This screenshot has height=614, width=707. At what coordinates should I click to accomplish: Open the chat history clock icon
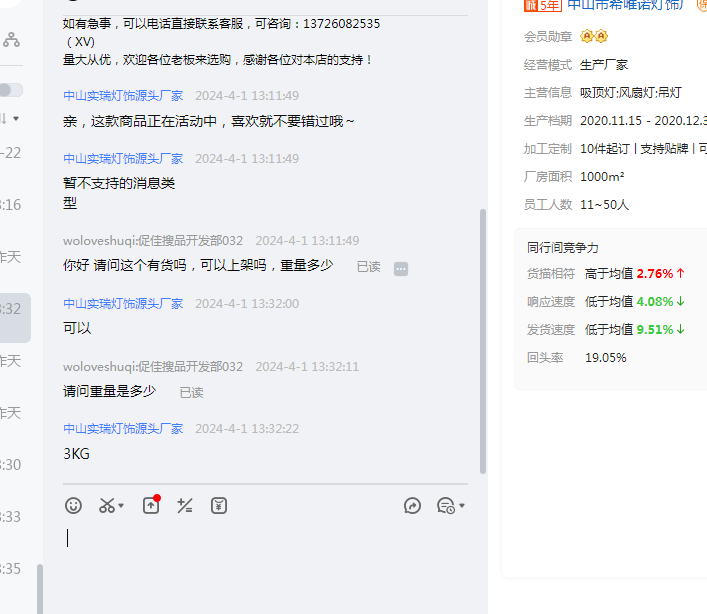pyautogui.click(x=446, y=506)
